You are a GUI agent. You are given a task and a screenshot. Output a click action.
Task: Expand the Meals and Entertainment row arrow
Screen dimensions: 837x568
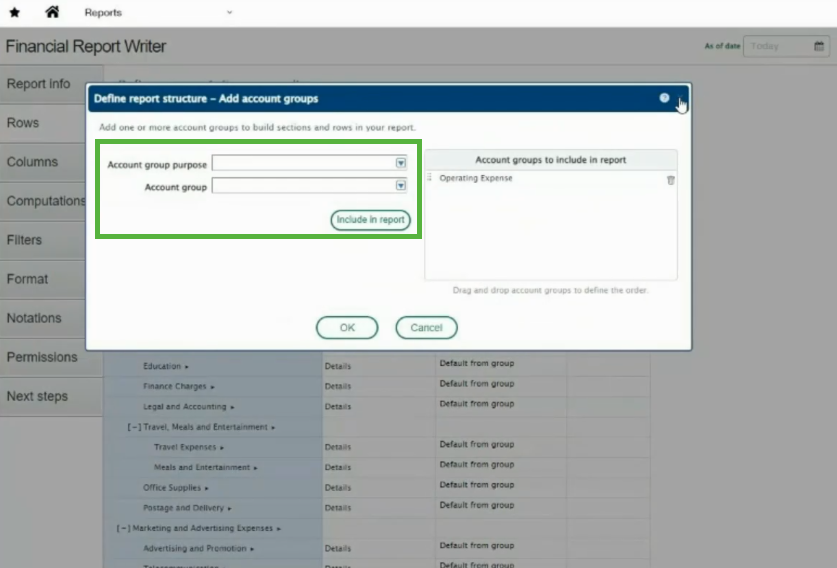[255, 468]
